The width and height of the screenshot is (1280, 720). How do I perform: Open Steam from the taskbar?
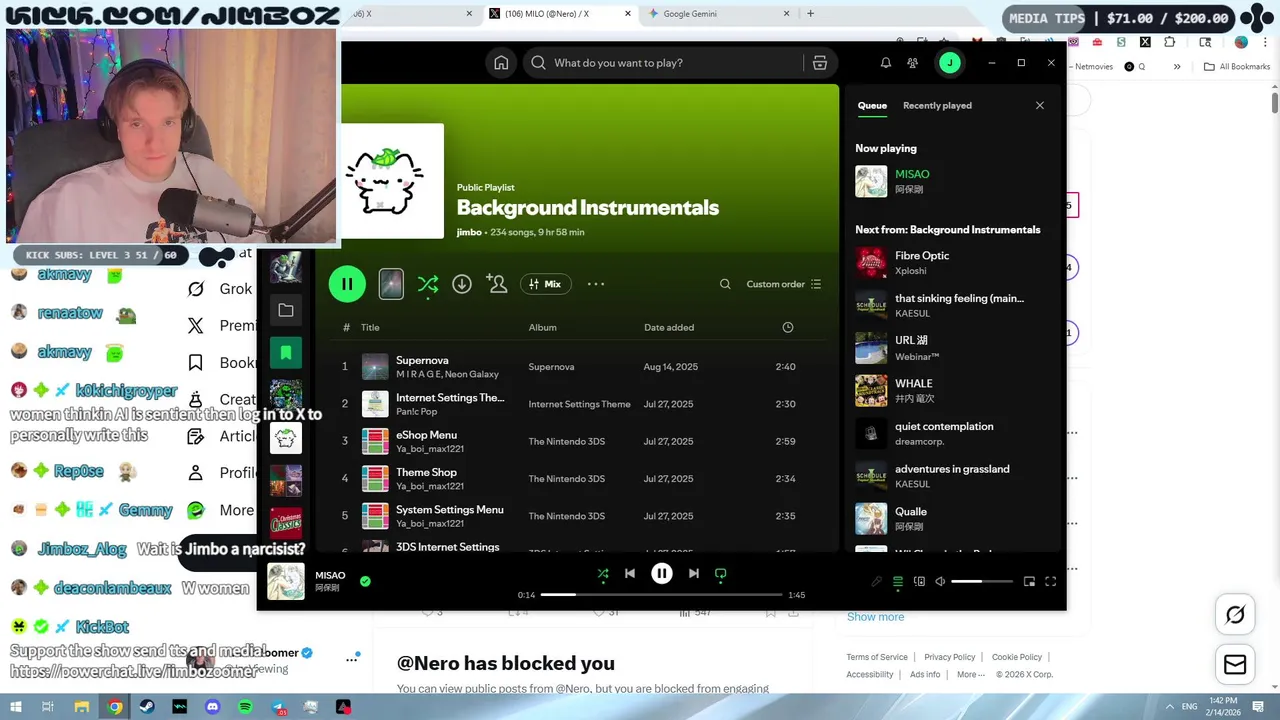point(147,707)
